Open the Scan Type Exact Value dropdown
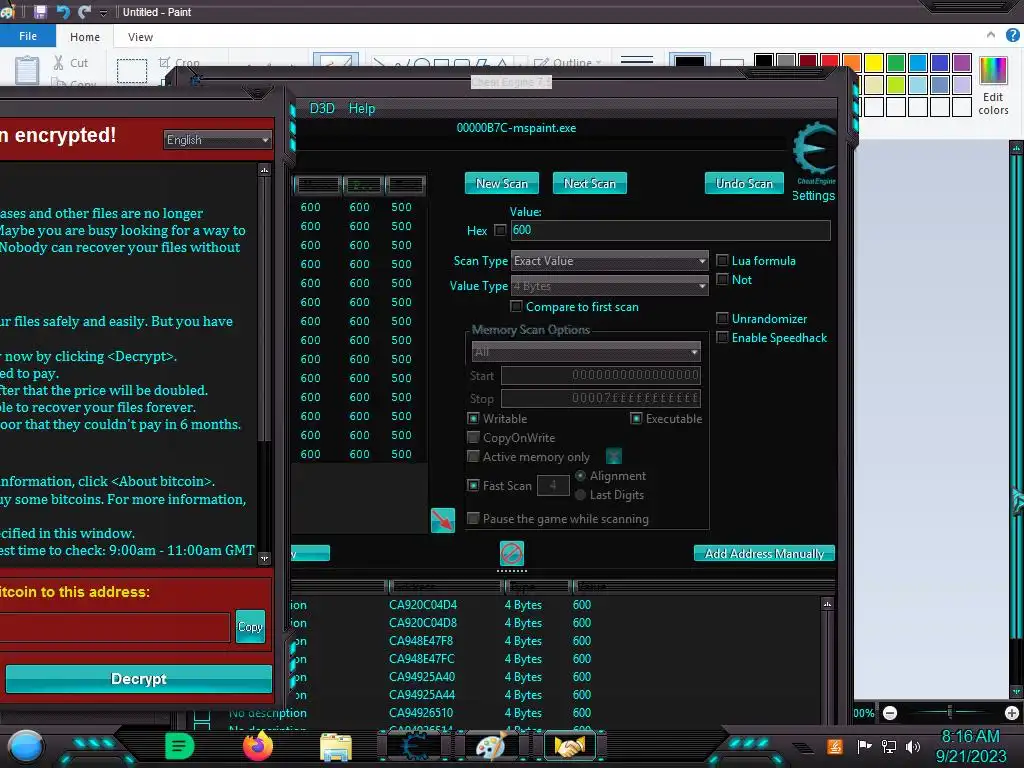 (x=609, y=261)
